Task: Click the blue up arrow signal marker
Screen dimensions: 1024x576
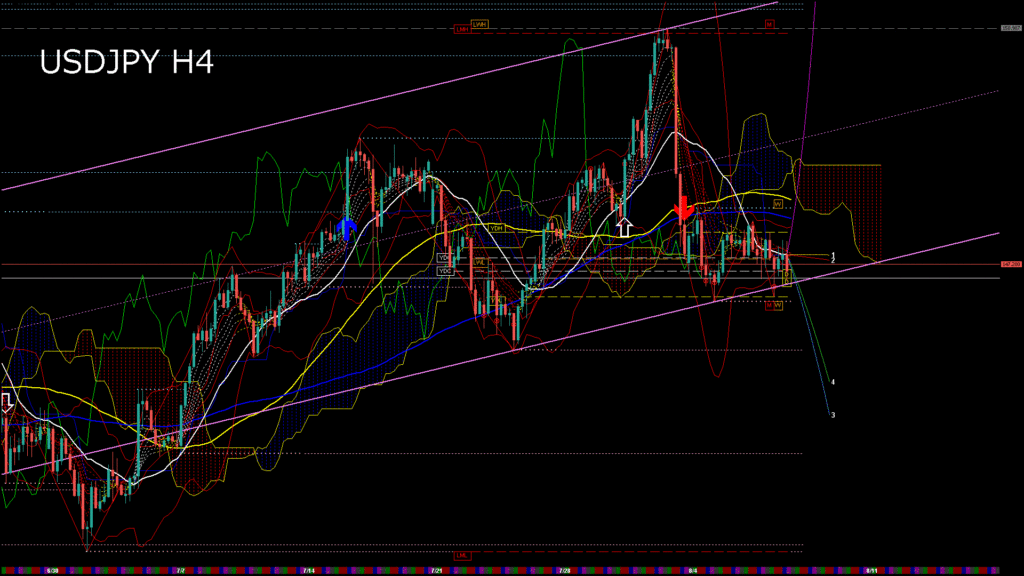Action: point(347,229)
